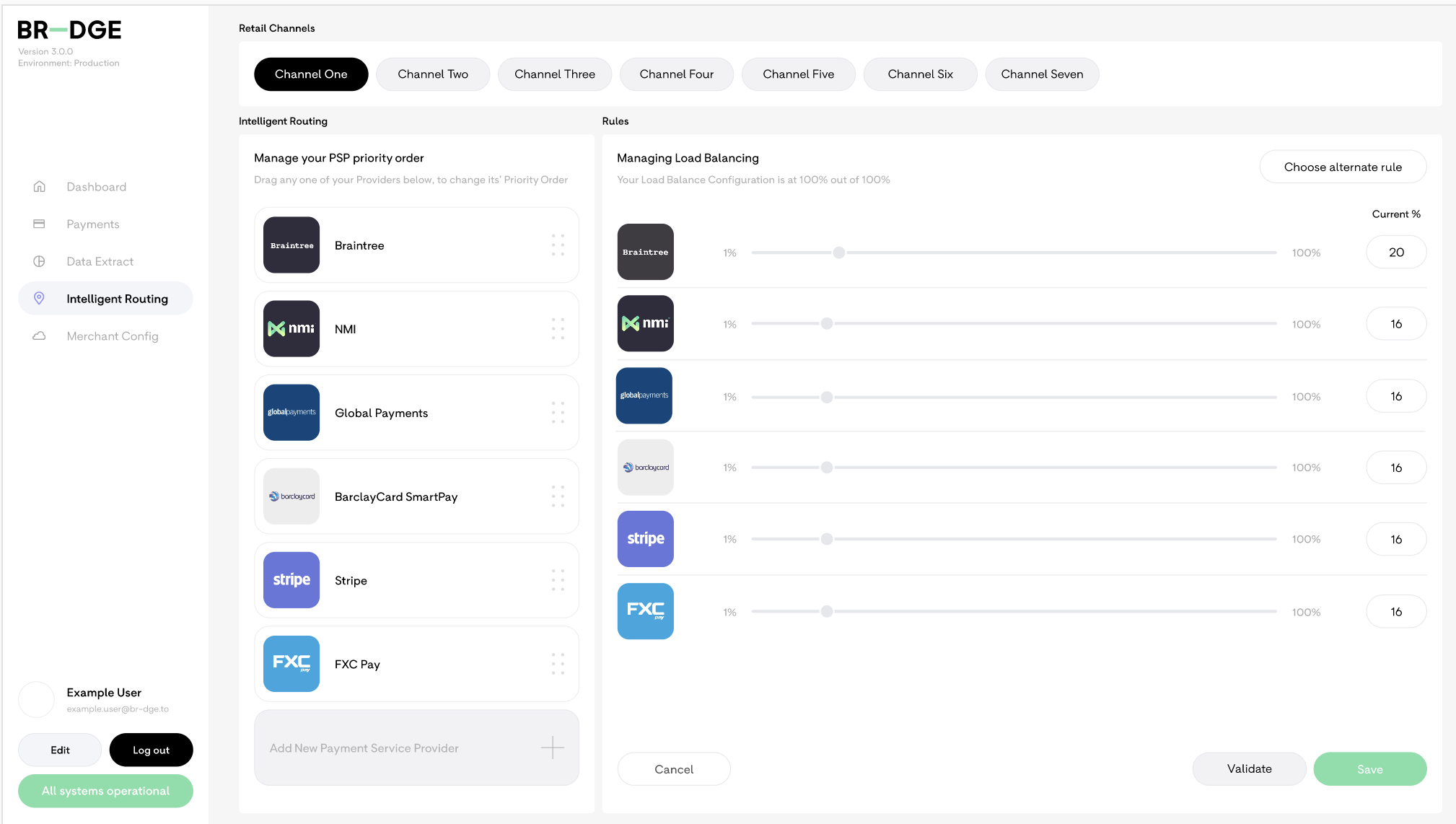Viewport: 1456px width, 824px height.
Task: Save the load balancing configuration
Action: pos(1370,769)
